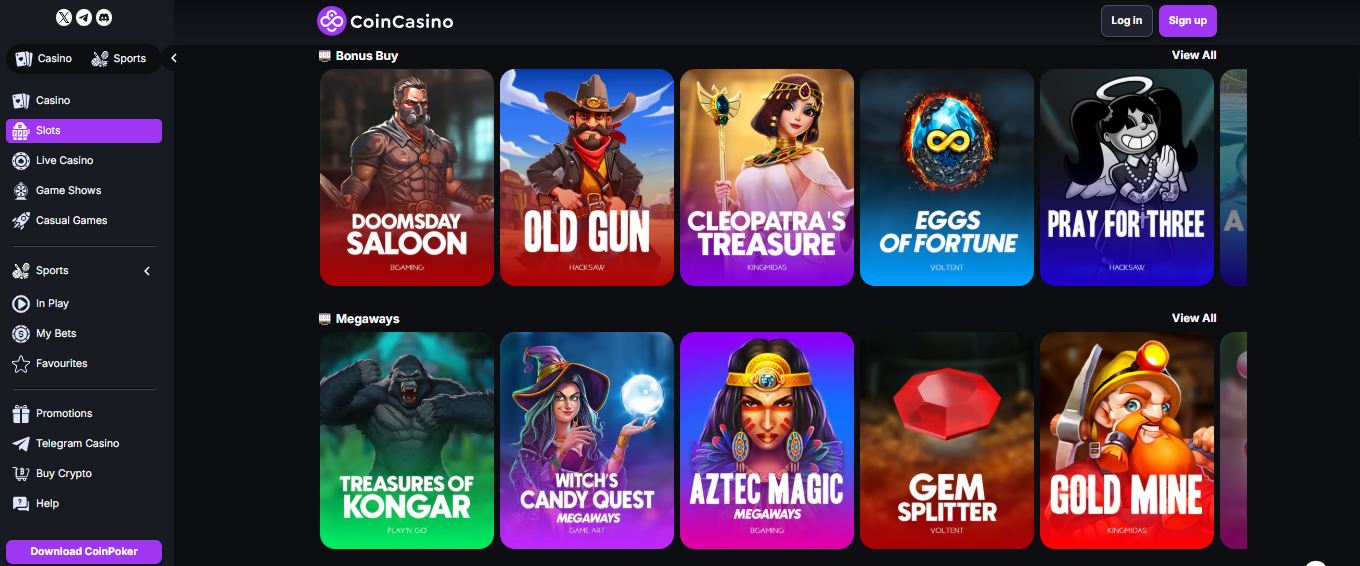Collapse the sidebar with the arrow
This screenshot has height=566, width=1360.
pyautogui.click(x=173, y=58)
